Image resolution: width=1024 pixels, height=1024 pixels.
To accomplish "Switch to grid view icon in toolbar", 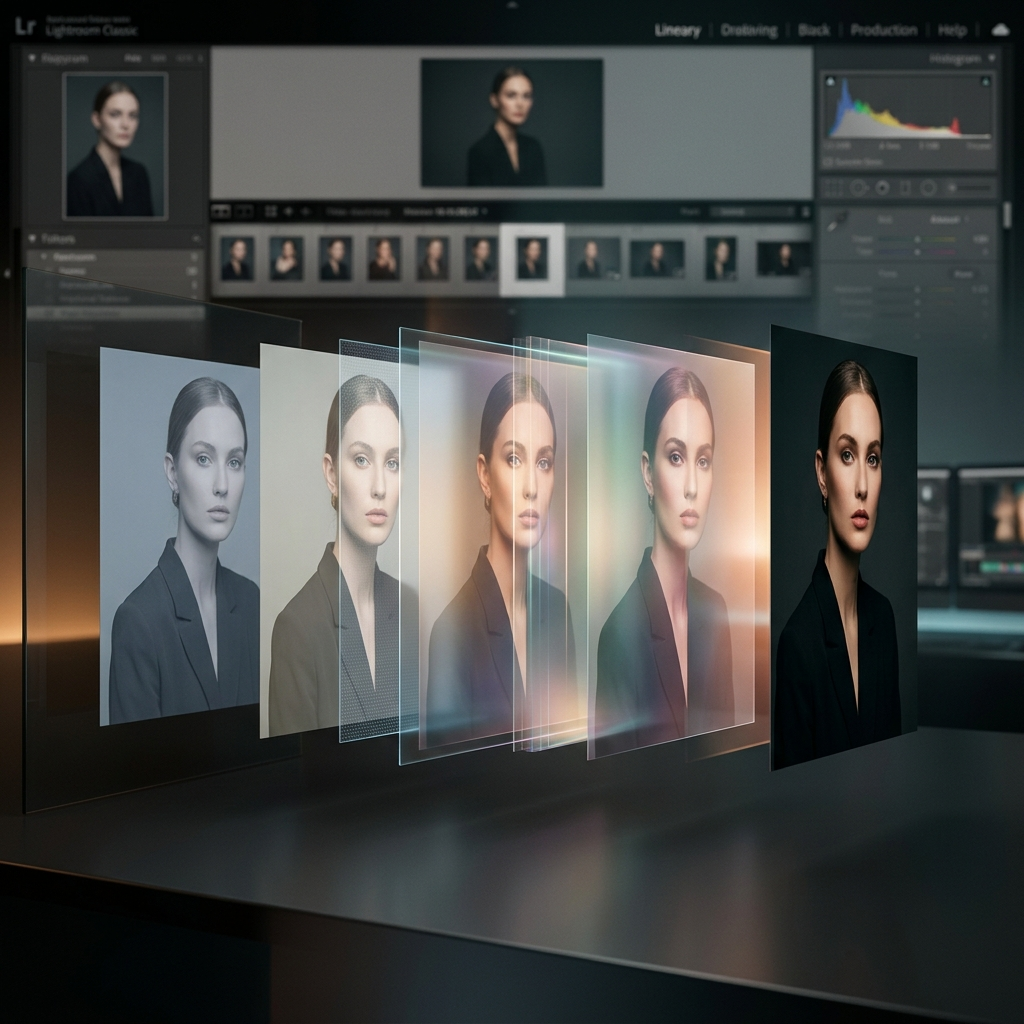I will 270,211.
